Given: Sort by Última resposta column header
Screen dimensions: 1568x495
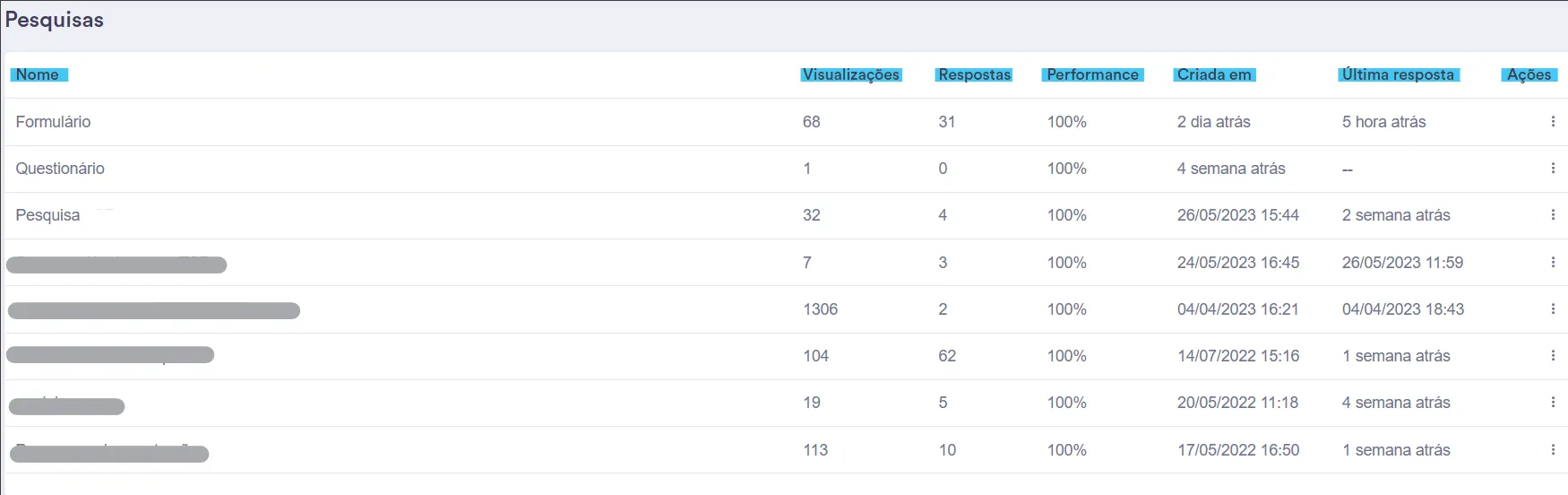Looking at the screenshot, I should click(x=1398, y=74).
